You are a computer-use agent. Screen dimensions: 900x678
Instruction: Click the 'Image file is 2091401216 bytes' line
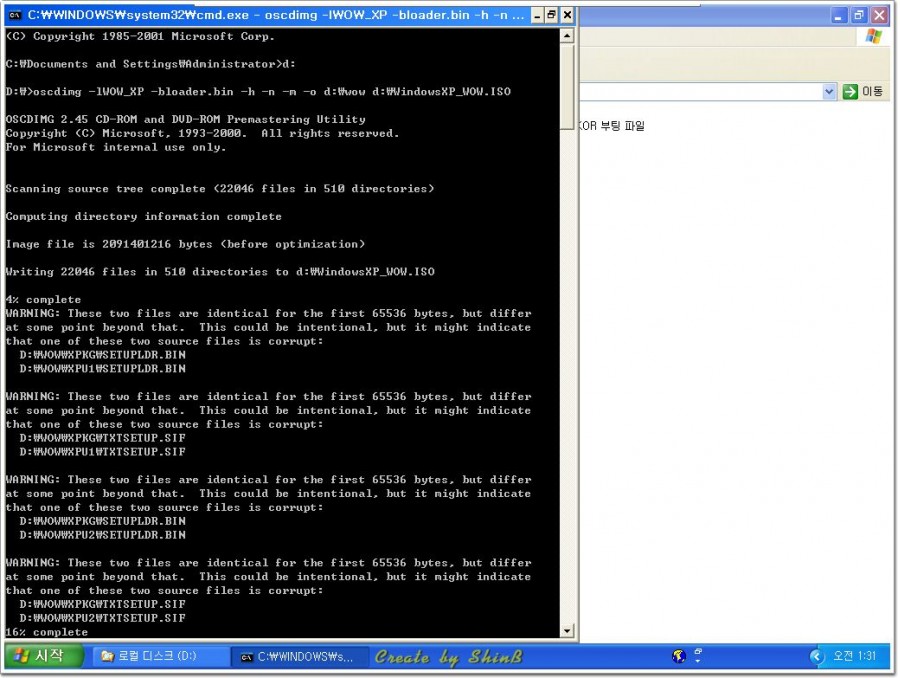pyautogui.click(x=185, y=245)
